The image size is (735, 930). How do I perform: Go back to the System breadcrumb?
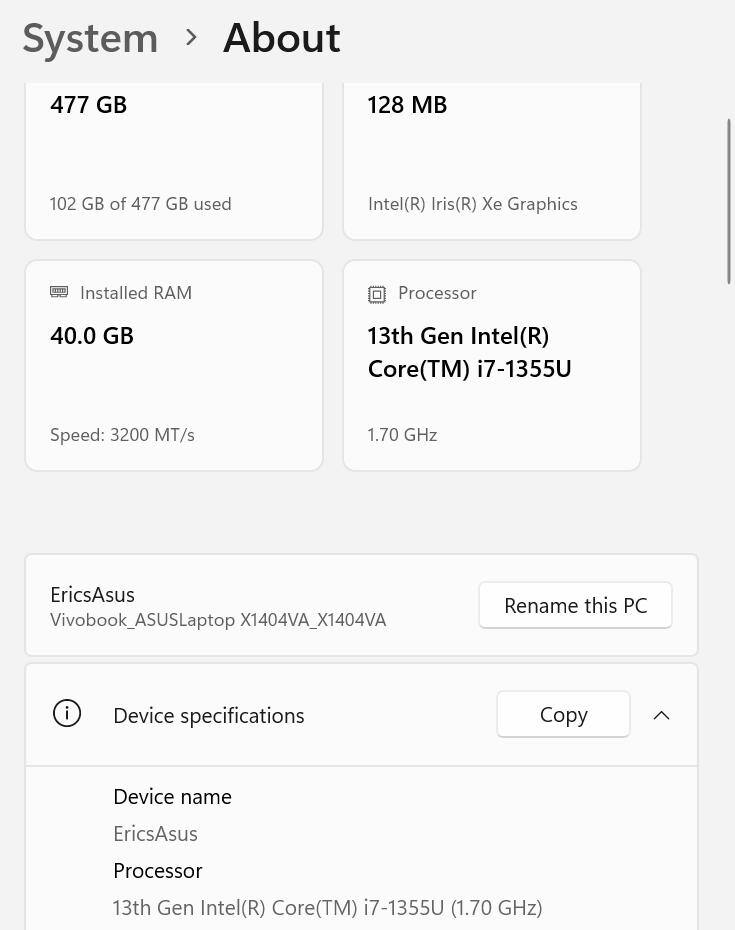pos(90,38)
